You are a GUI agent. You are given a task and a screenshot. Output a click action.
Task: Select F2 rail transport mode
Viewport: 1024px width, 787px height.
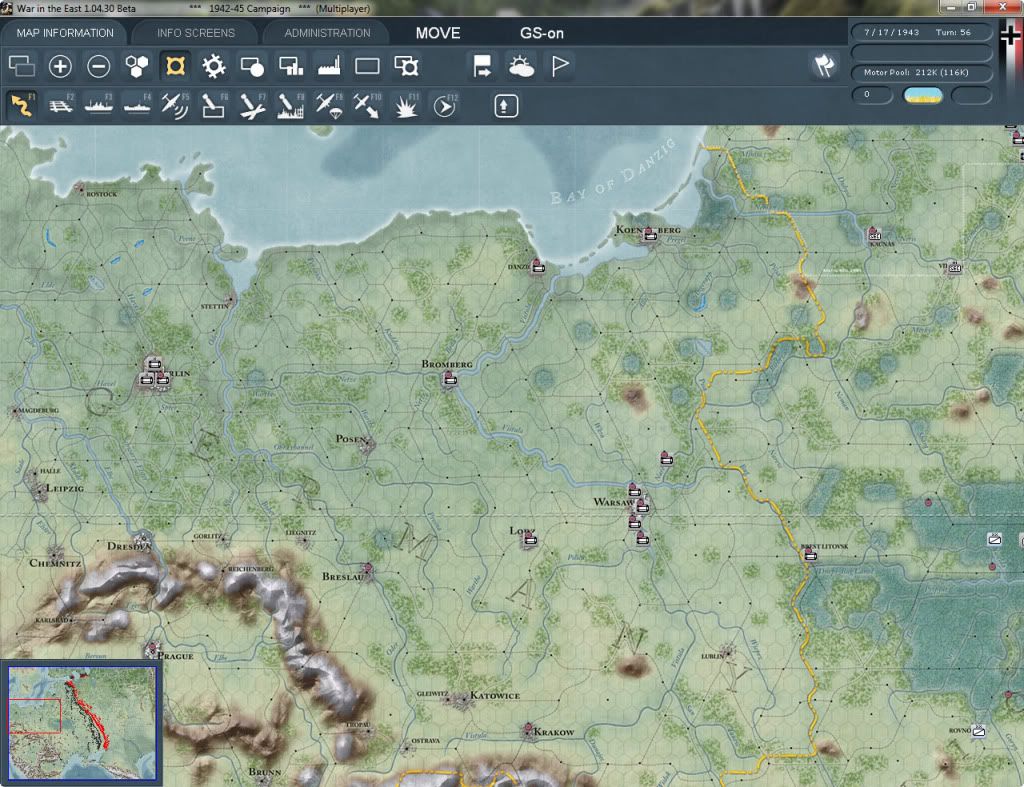click(x=60, y=106)
